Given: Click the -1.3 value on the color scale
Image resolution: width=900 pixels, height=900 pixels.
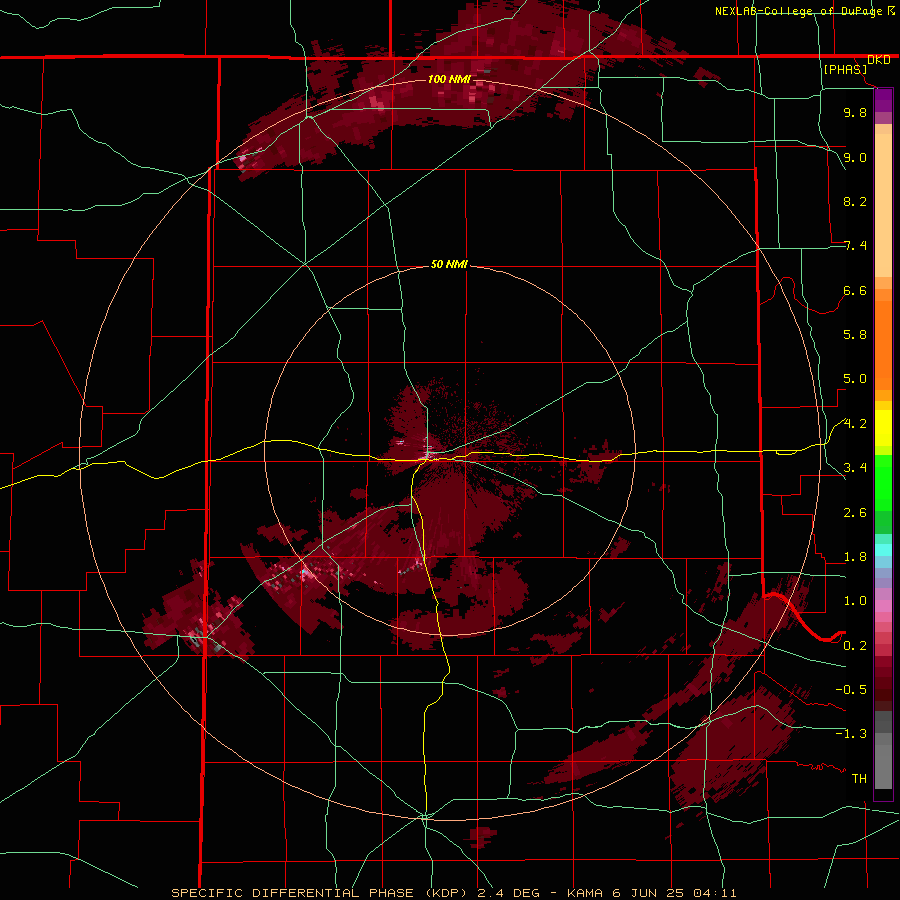Looking at the screenshot, I should pyautogui.click(x=851, y=734).
